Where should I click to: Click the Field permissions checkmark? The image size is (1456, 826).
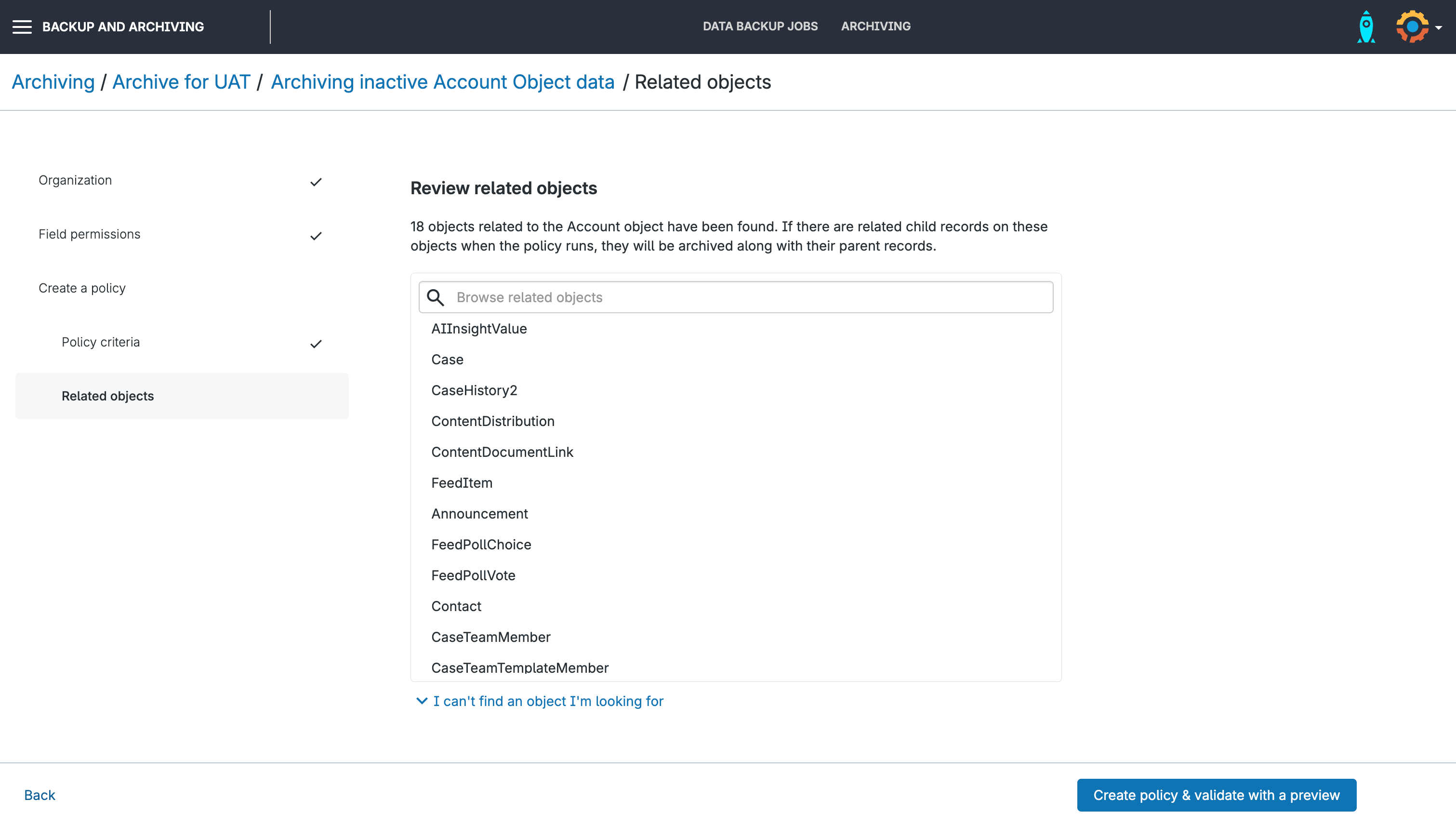click(x=316, y=236)
